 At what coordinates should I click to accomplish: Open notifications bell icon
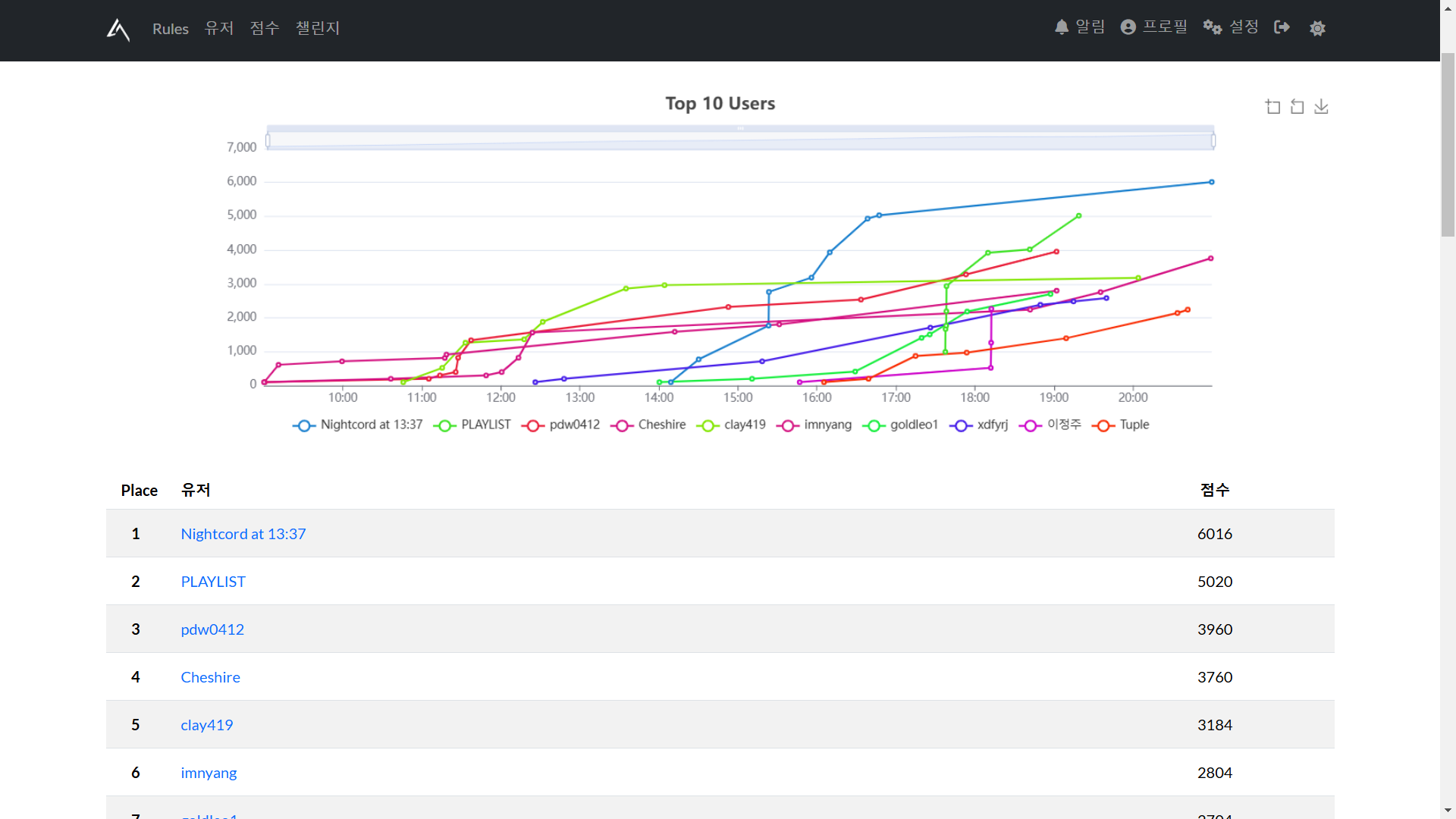tap(1062, 27)
